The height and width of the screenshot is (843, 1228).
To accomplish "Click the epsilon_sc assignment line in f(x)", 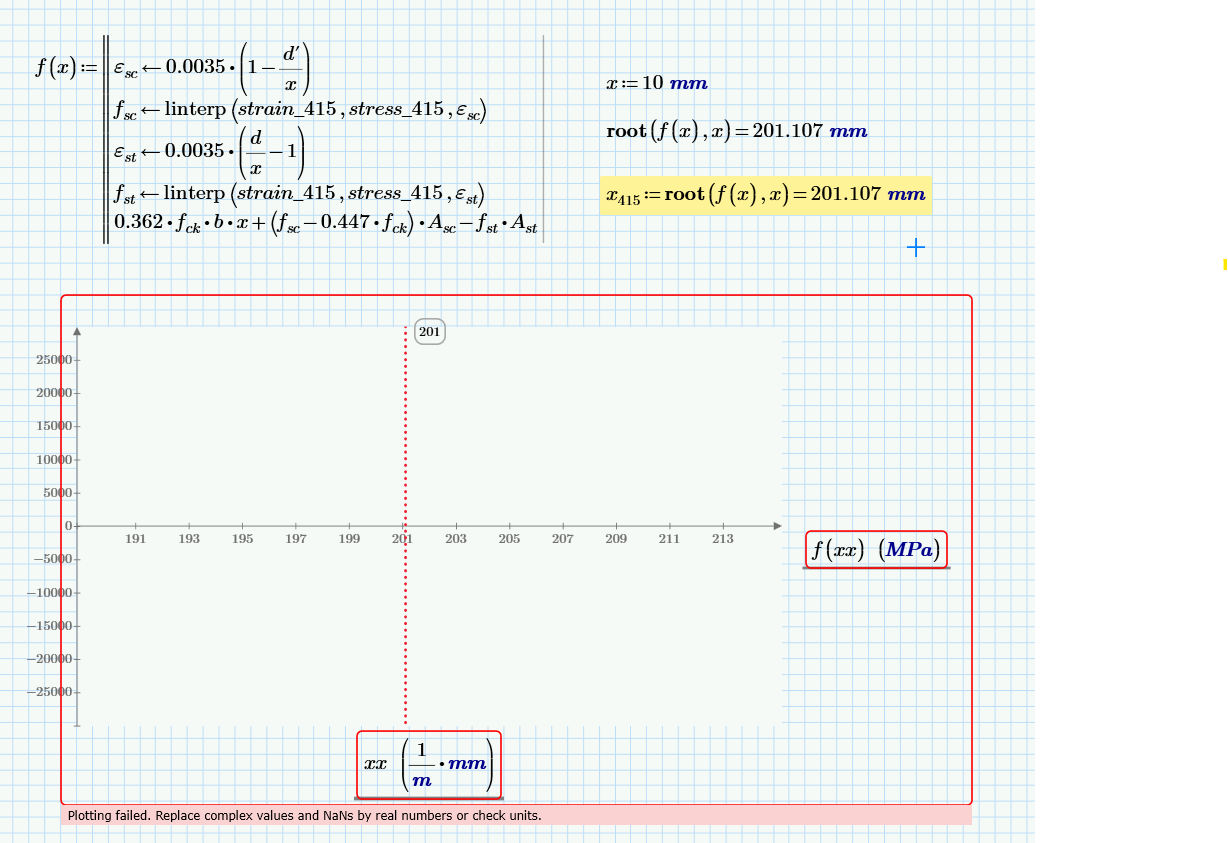I will click(210, 65).
